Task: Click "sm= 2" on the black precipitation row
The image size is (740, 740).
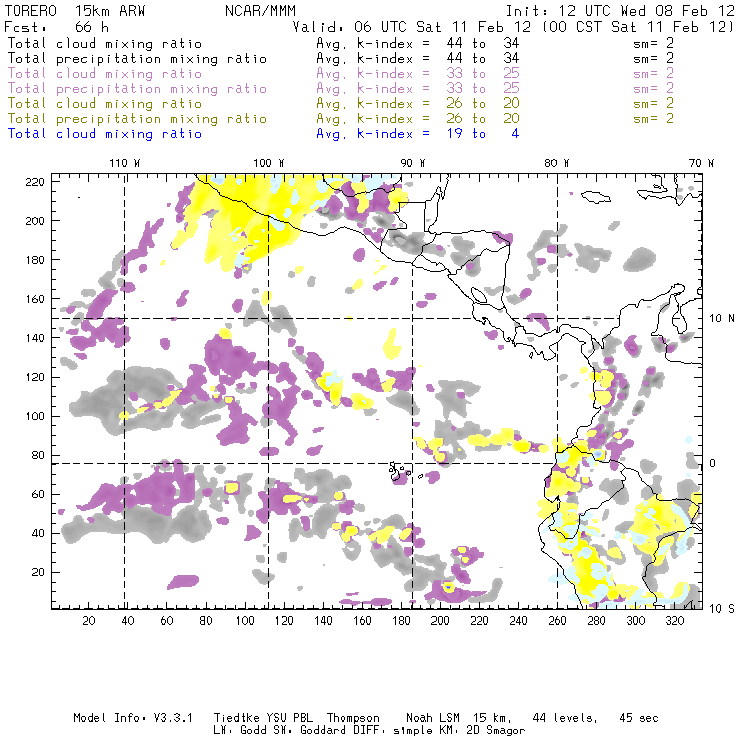Action: [x=653, y=59]
